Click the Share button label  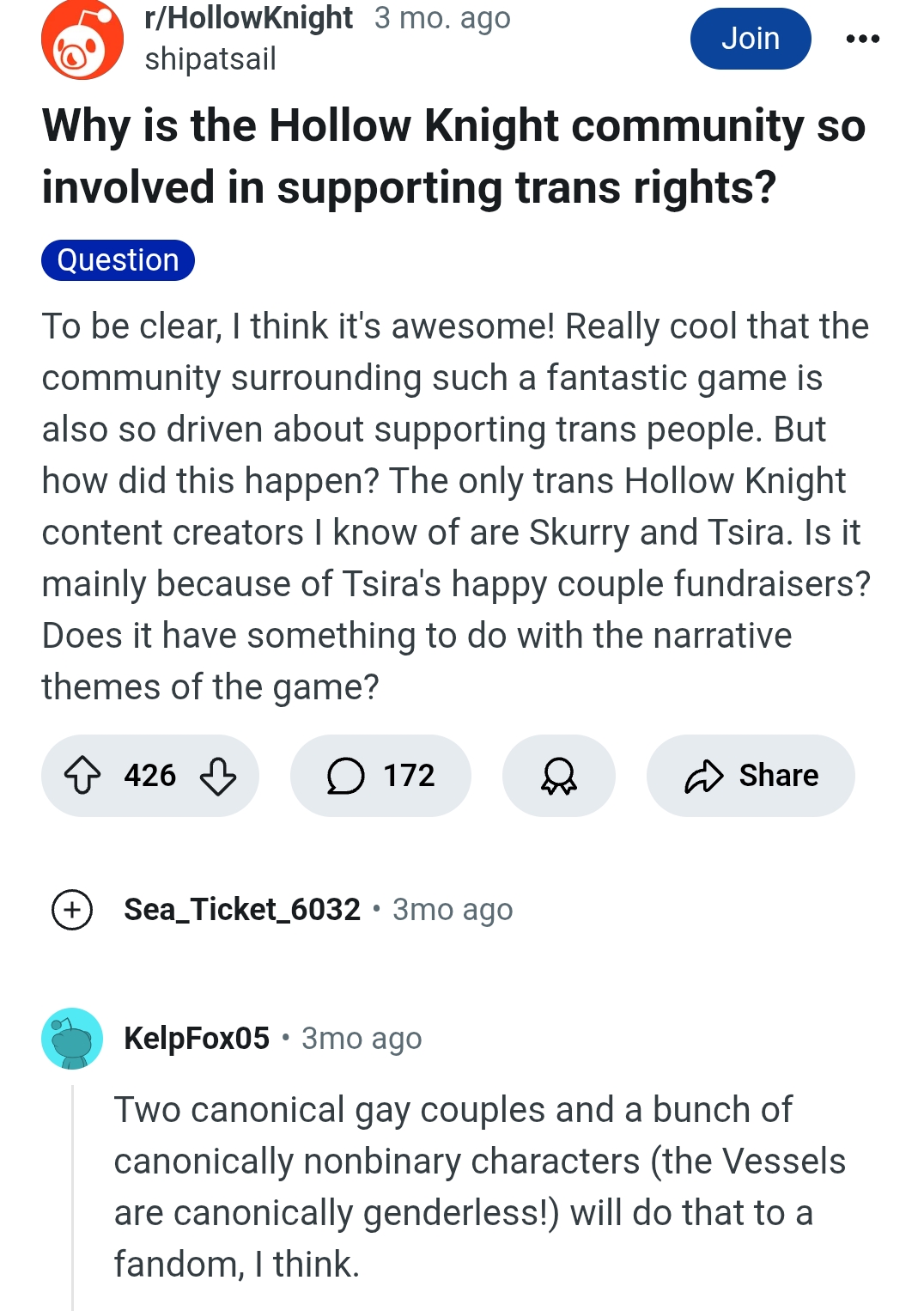779,776
